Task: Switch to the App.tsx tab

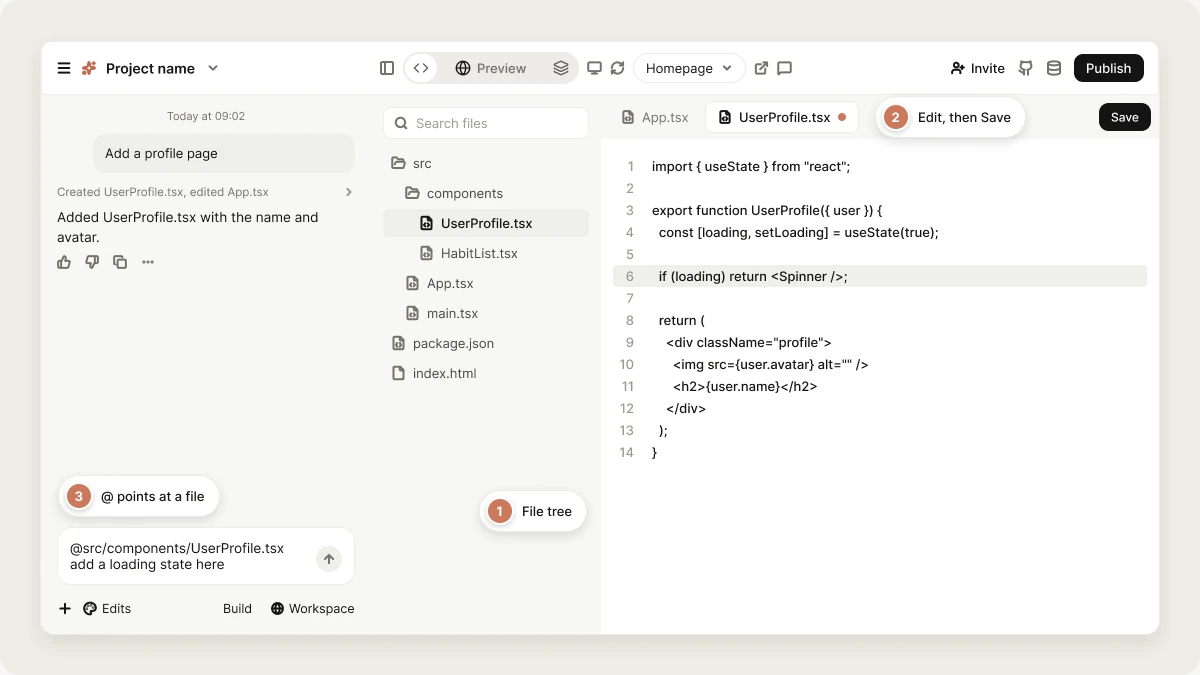Action: coord(655,117)
